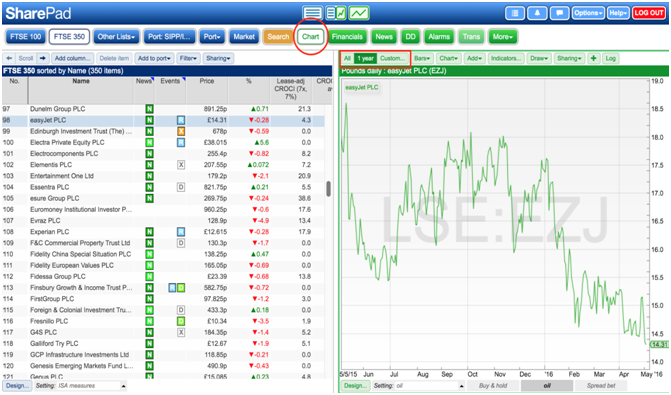Open the More dropdown menu

(502, 37)
